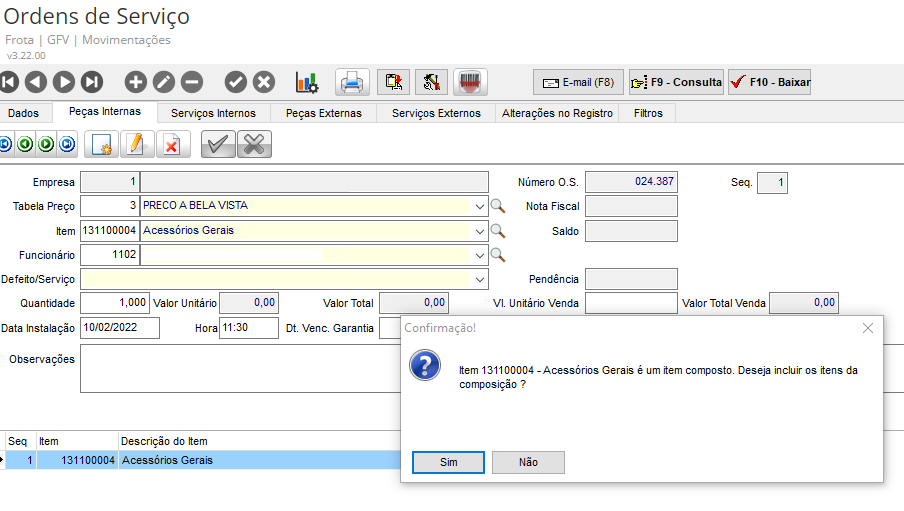This screenshot has width=904, height=511.
Task: Save internal part with gray checkmark button
Action: tap(218, 144)
